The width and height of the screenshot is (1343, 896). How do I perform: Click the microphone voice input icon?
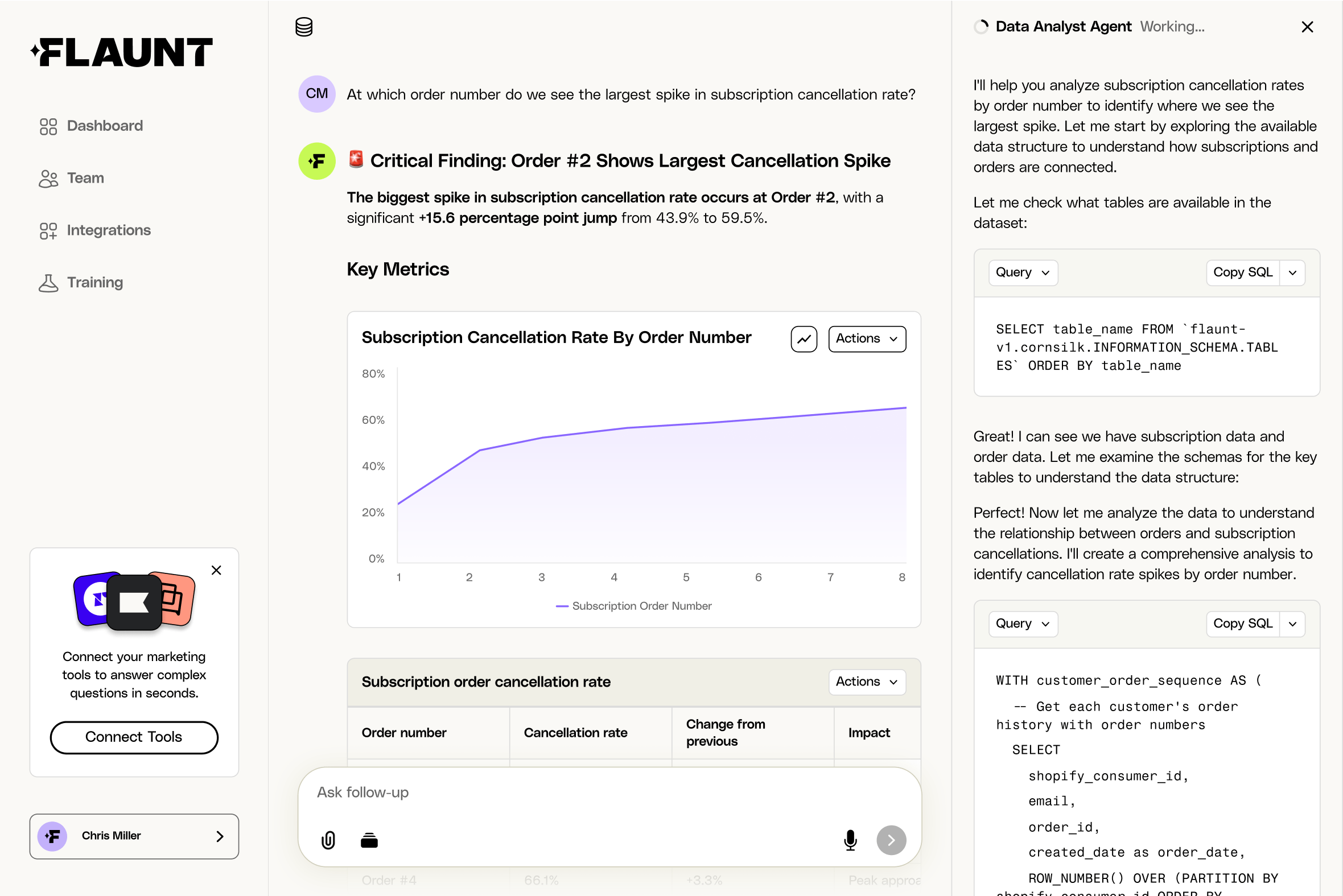(x=850, y=840)
